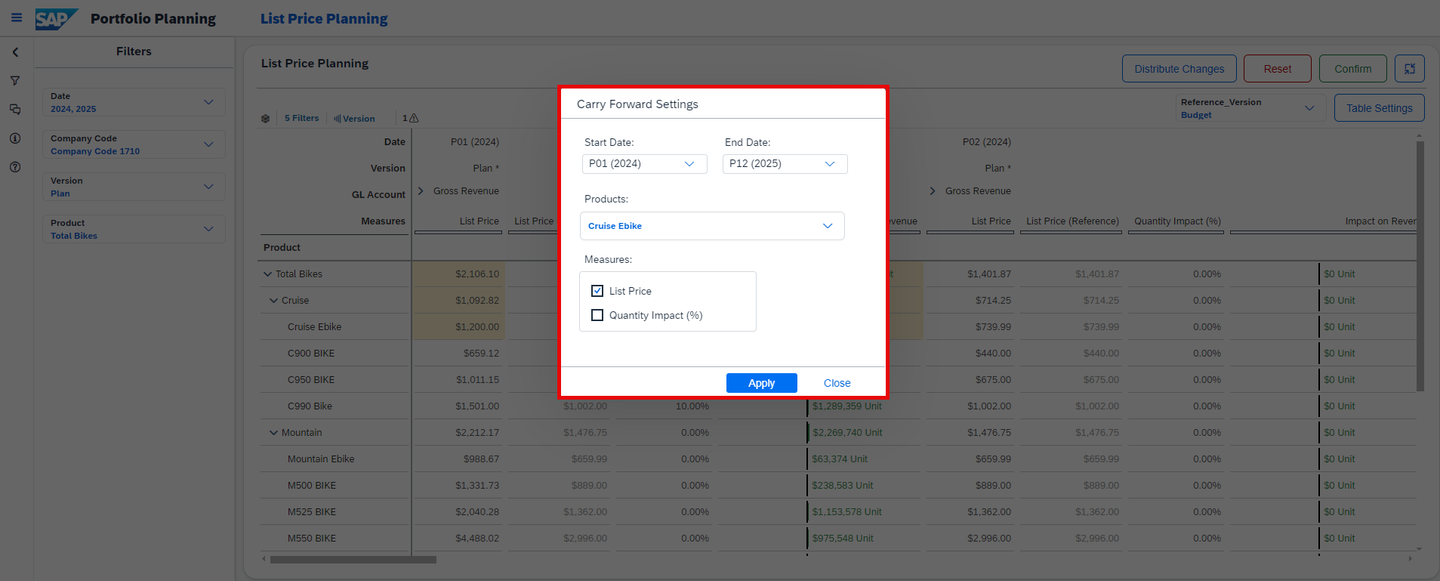Screen dimensions: 1440x581
Task: Open the comments sidebar icon
Action: coord(15,110)
